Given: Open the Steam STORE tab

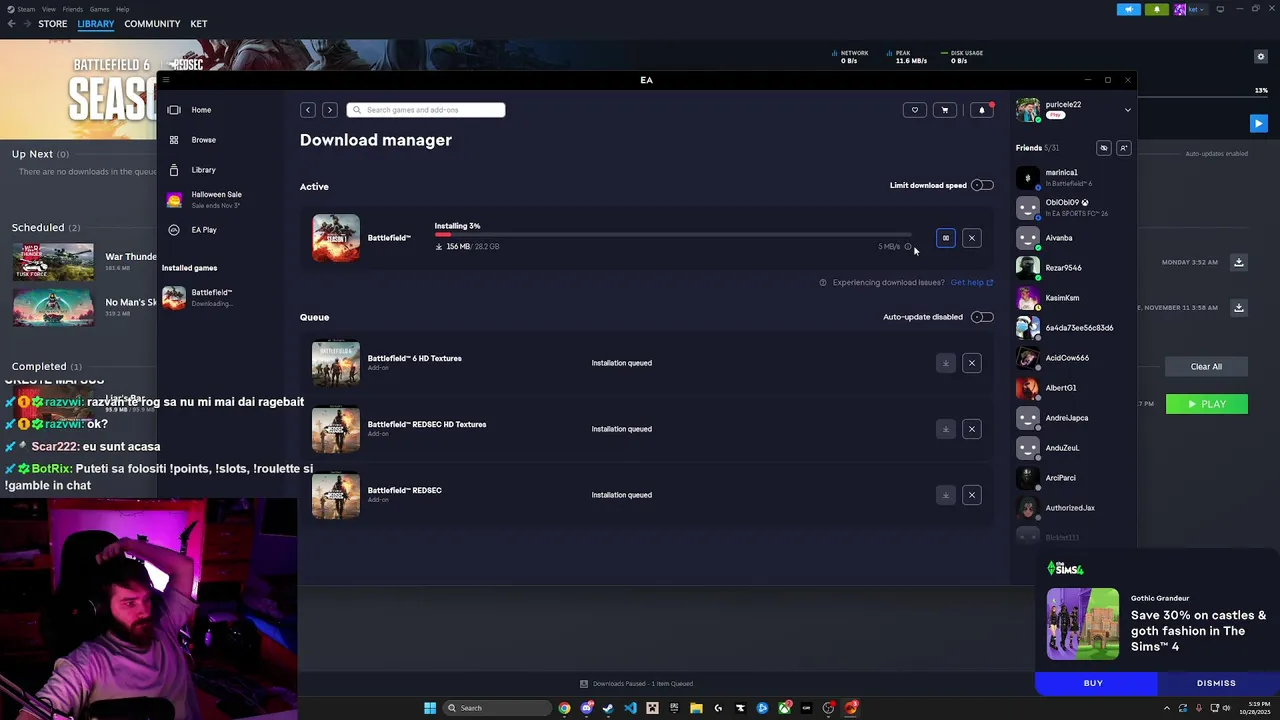Looking at the screenshot, I should click(x=53, y=24).
